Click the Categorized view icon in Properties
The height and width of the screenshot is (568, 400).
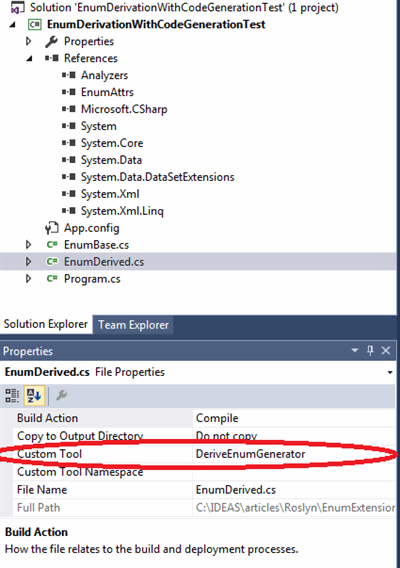(12, 396)
